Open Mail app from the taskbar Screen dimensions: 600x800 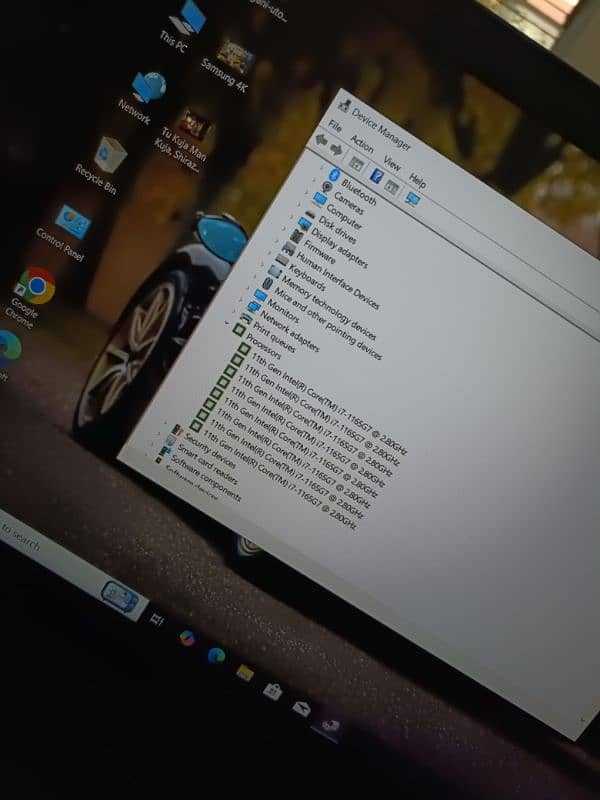(301, 708)
